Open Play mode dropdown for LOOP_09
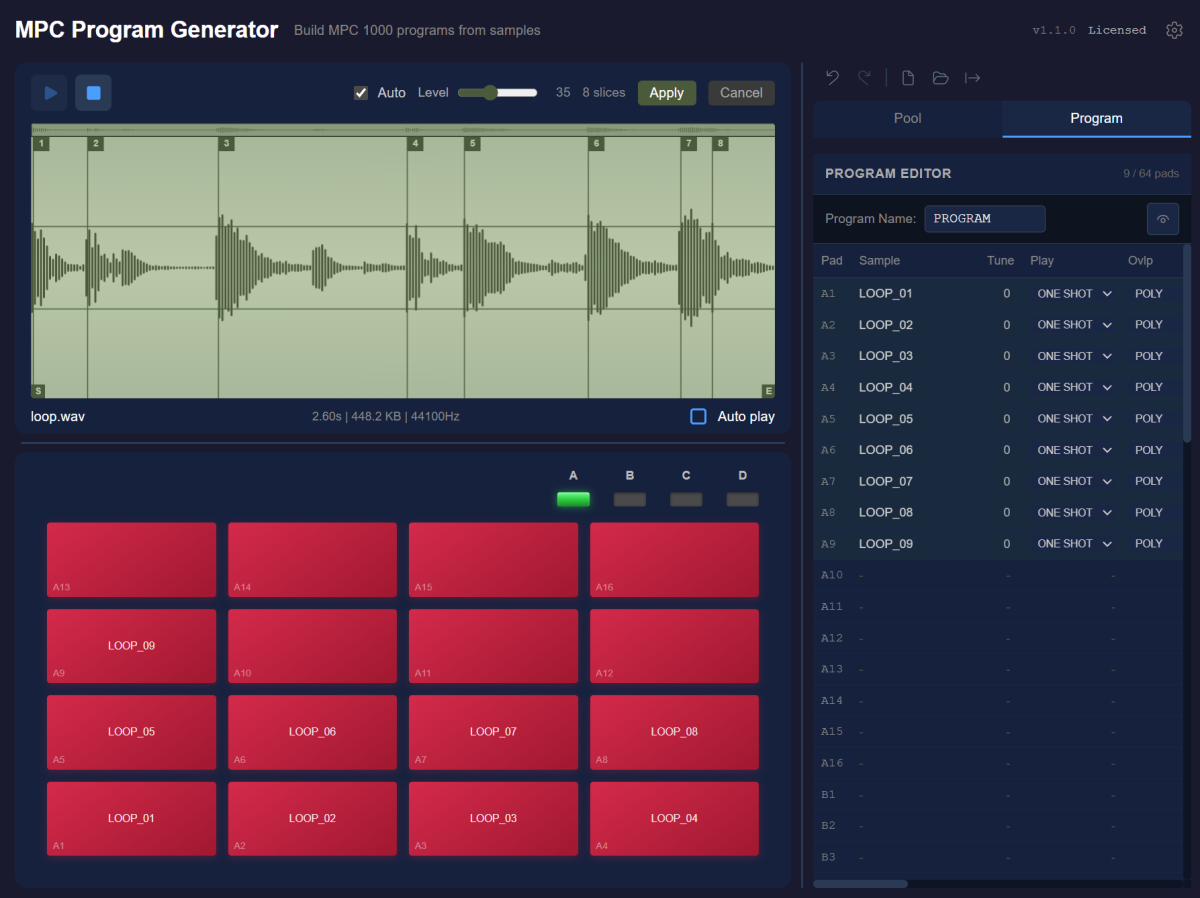This screenshot has height=898, width=1200. 1074,544
